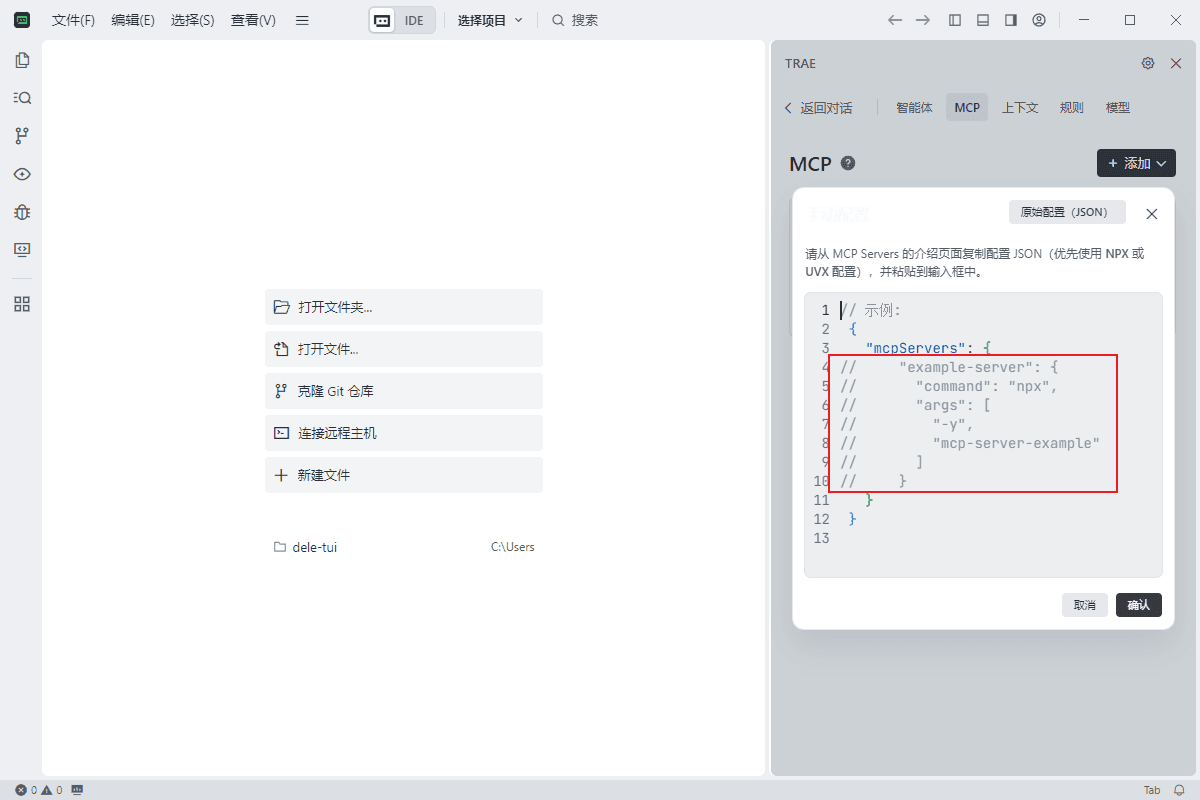This screenshot has height=800, width=1200.
Task: Expand the 添加 dropdown button
Action: point(1136,163)
